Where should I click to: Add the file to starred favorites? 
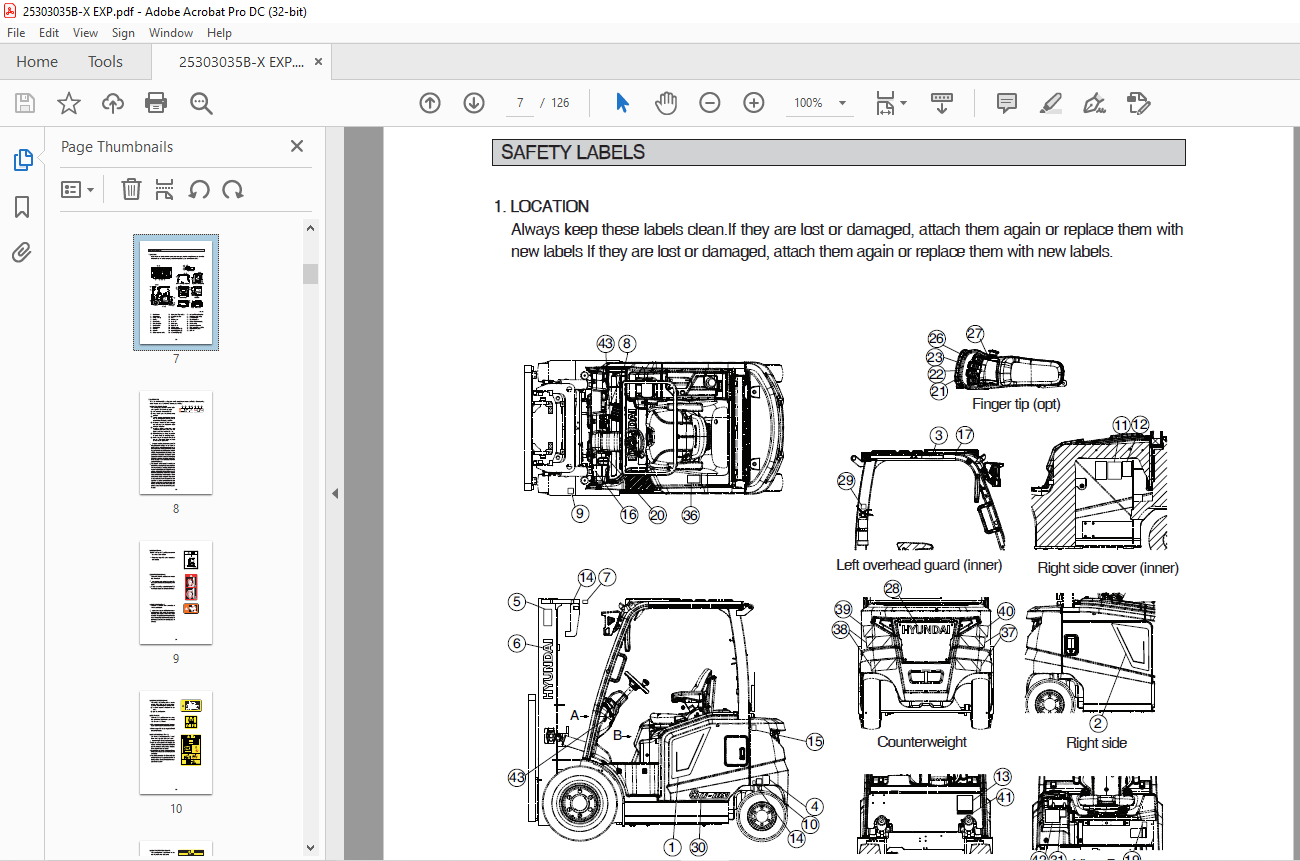point(68,103)
